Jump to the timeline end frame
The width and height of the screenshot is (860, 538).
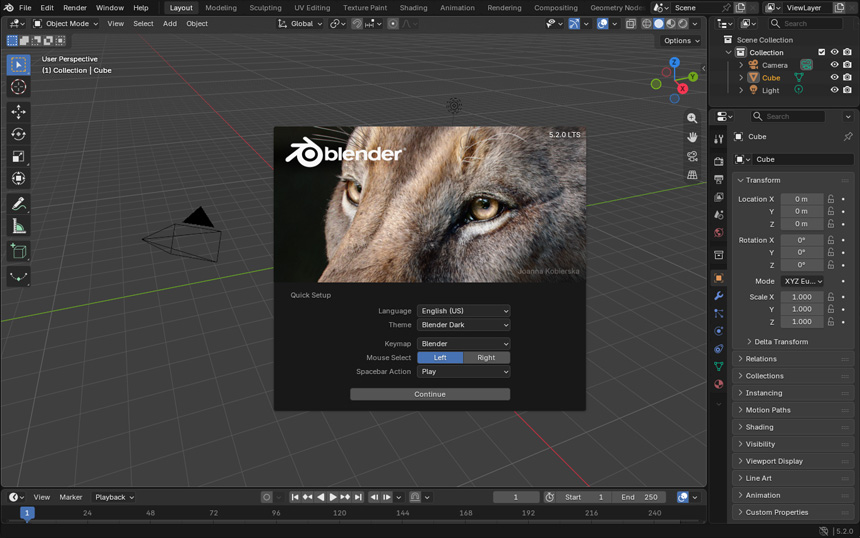click(358, 497)
